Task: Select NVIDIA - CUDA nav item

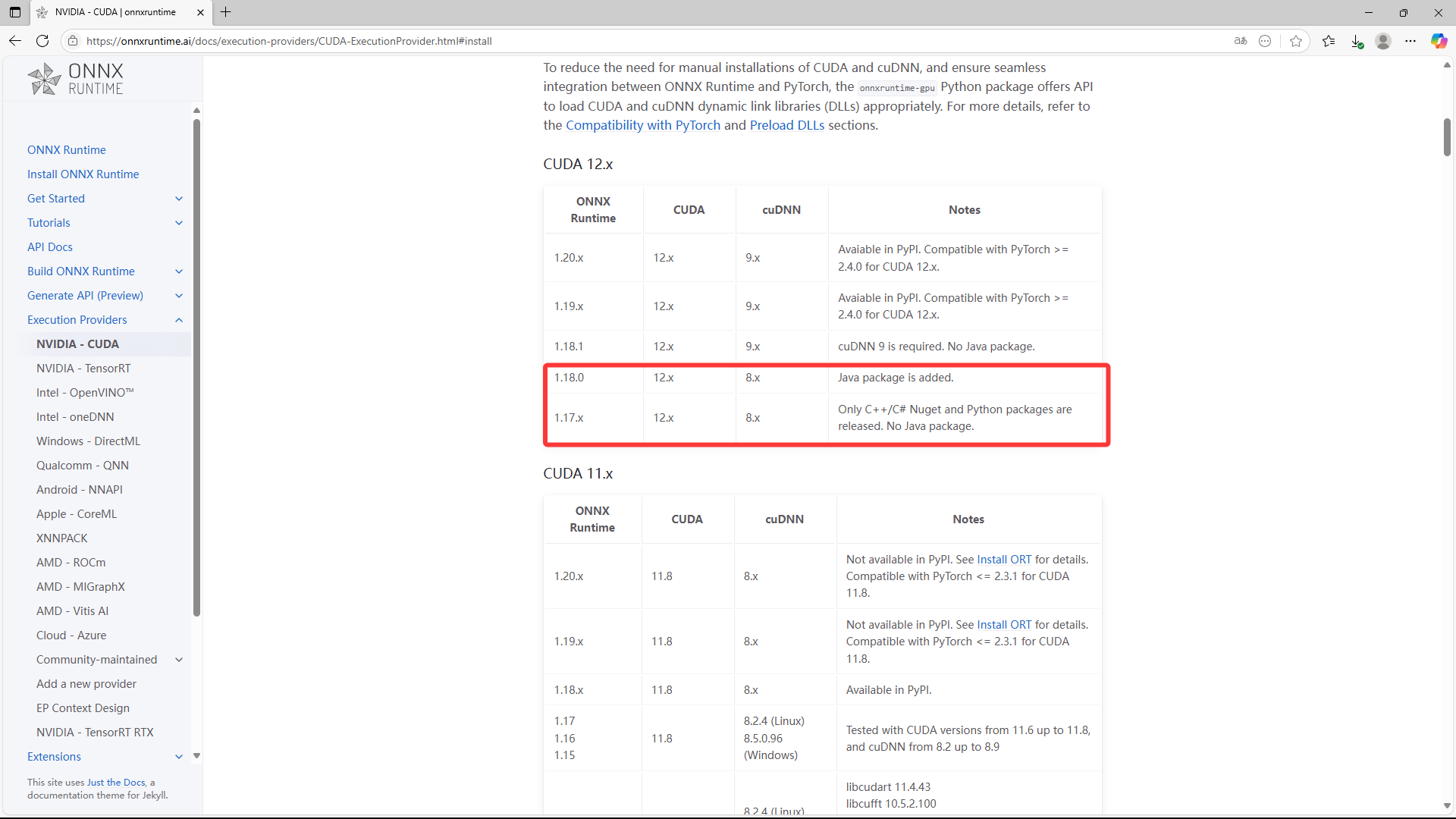Action: click(77, 344)
